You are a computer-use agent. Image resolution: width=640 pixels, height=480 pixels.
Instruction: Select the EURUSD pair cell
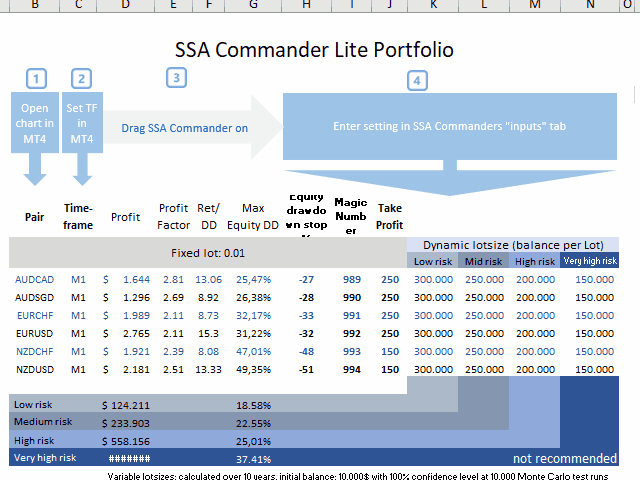tap(35, 333)
